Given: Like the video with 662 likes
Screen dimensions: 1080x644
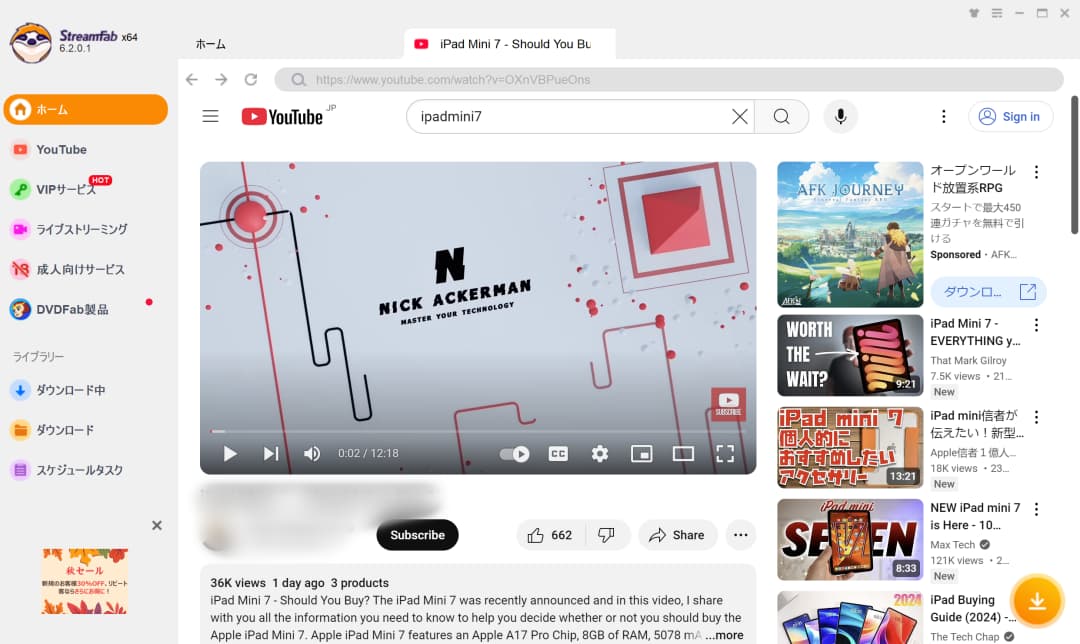Looking at the screenshot, I should (x=550, y=534).
